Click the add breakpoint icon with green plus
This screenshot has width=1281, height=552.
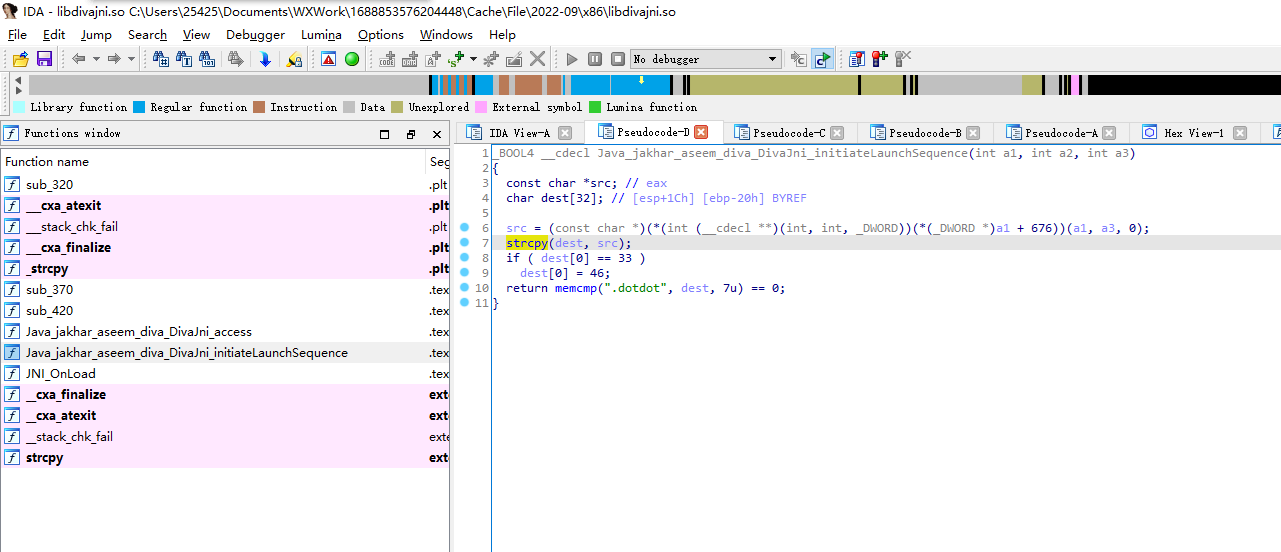[880, 59]
